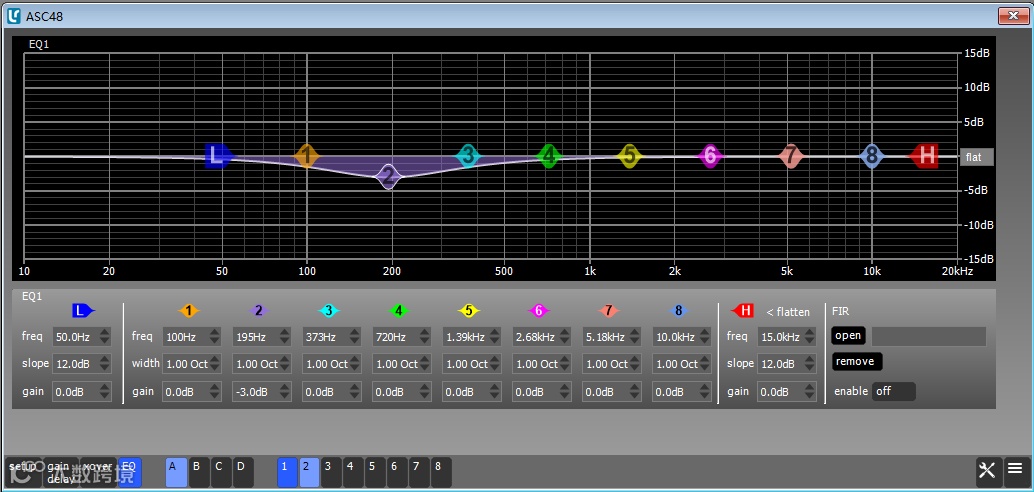Adjust low shelf 12.0dB slope stepper

click(104, 363)
